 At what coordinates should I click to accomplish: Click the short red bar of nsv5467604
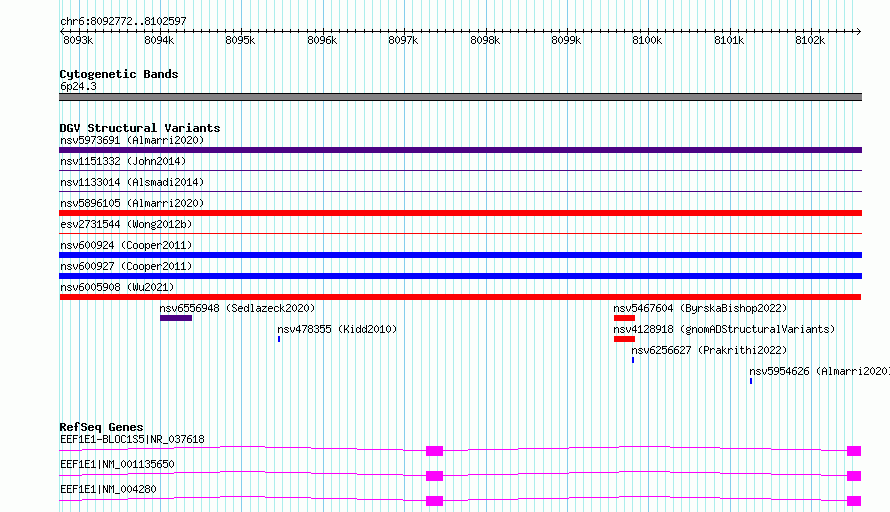[x=624, y=318]
